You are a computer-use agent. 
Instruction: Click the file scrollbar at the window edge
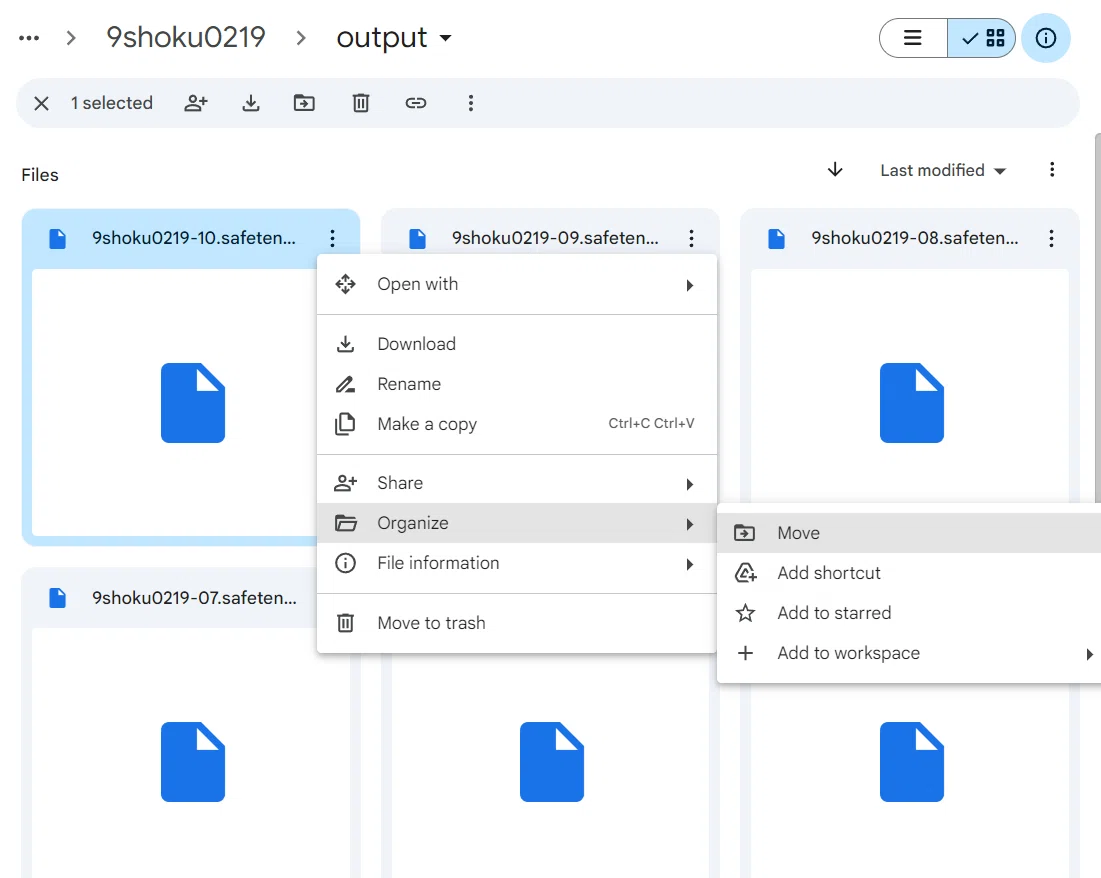tap(1097, 316)
